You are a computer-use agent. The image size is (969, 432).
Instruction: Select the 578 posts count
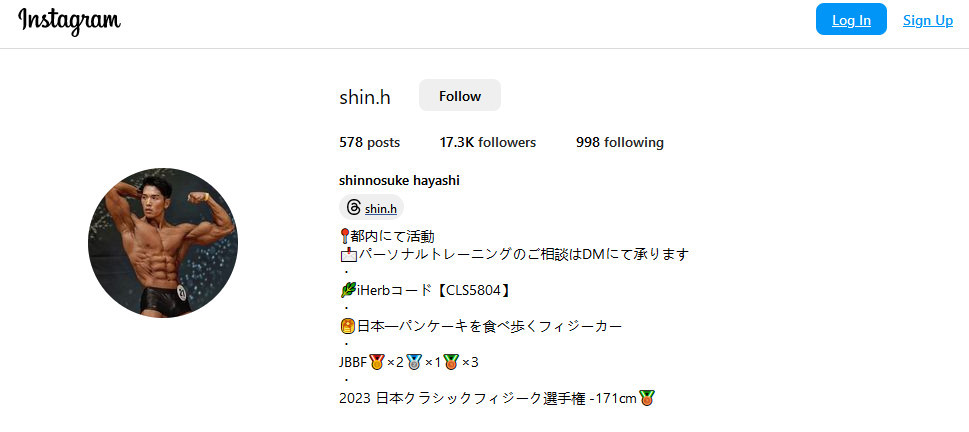point(370,143)
